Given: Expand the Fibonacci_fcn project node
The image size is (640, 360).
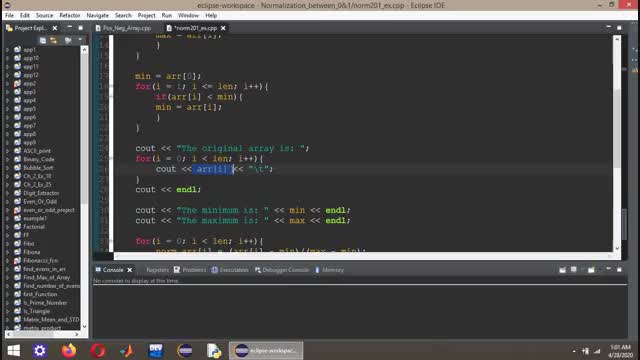Looking at the screenshot, I should click(7, 260).
